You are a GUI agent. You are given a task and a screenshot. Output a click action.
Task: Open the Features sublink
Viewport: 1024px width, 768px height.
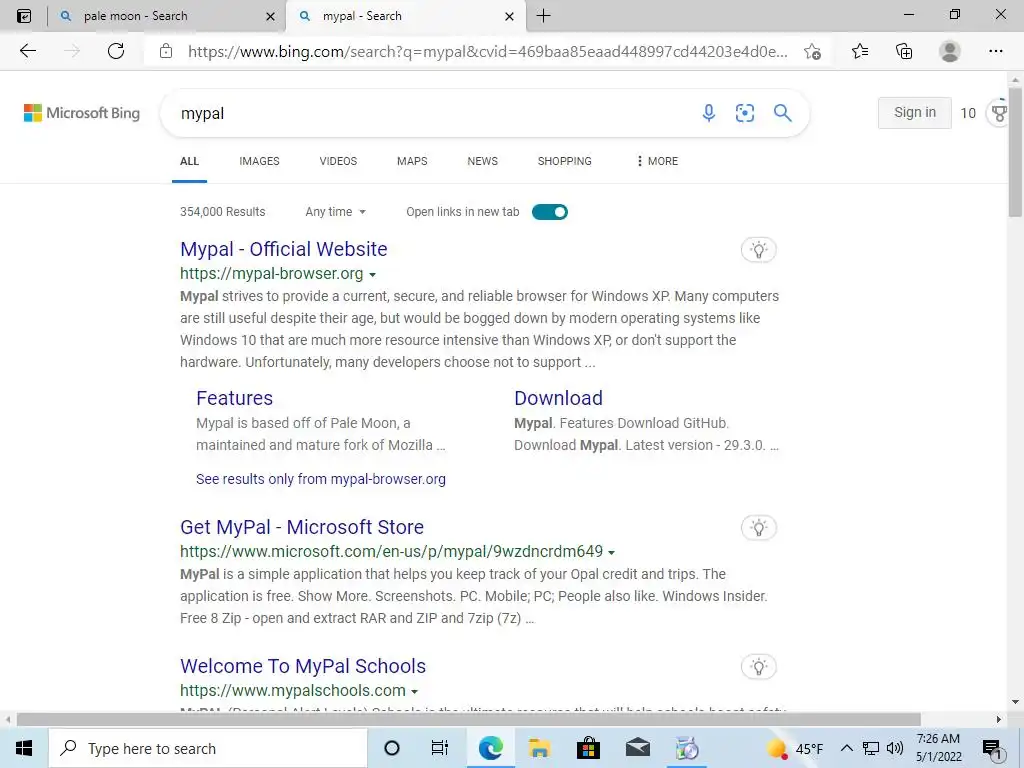coord(234,398)
